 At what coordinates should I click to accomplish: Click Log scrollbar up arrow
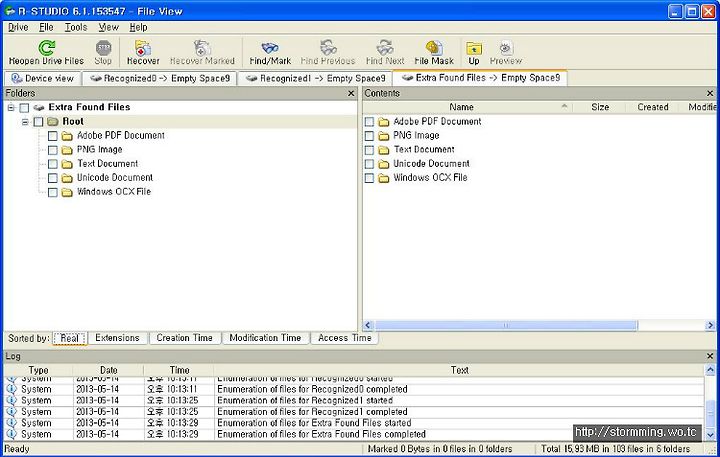click(x=710, y=370)
